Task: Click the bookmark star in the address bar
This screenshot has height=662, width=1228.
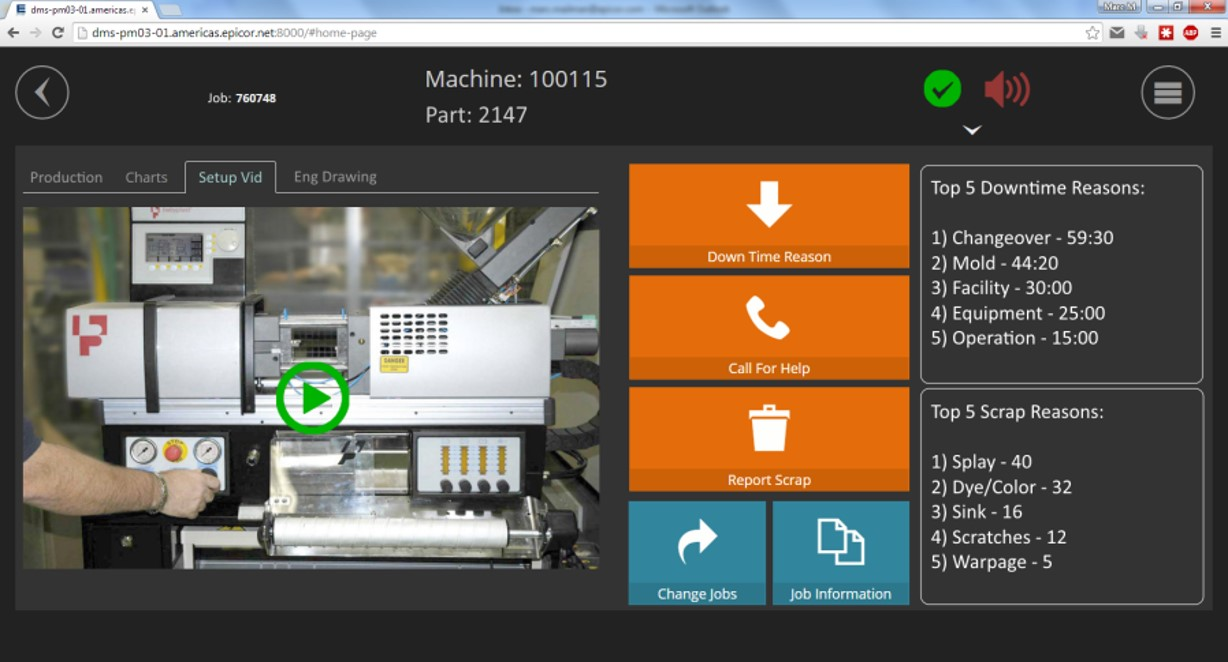Action: click(x=1092, y=32)
